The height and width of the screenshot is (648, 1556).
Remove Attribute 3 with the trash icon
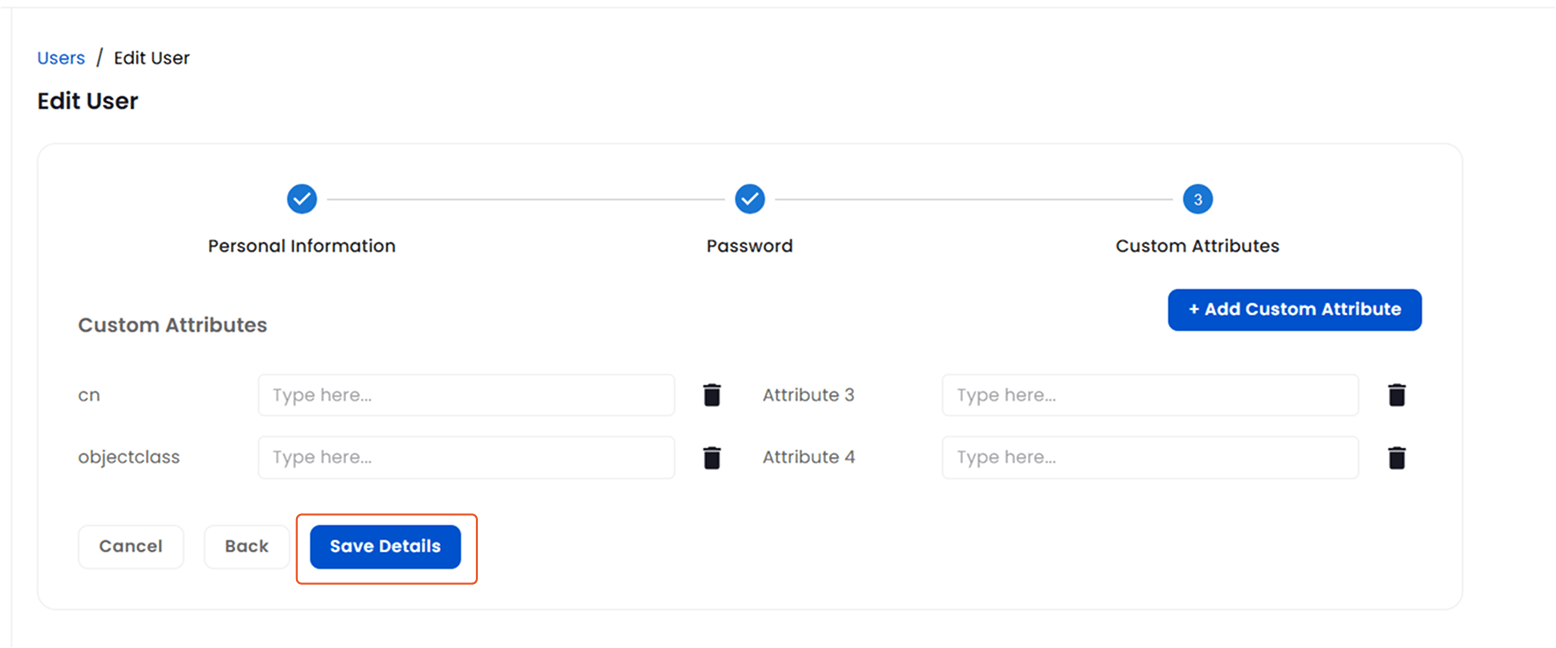(1397, 395)
